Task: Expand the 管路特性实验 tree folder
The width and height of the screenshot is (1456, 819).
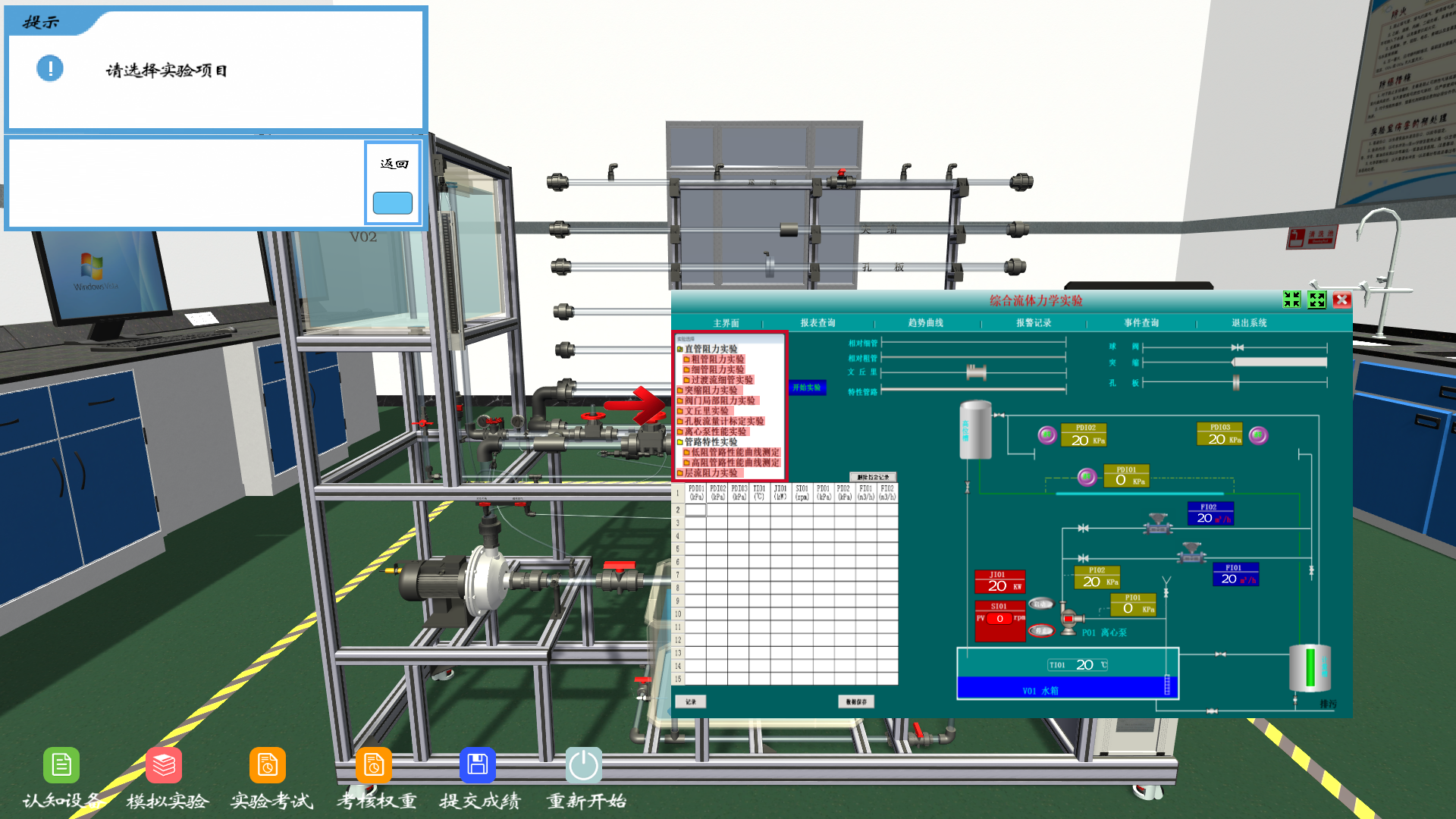Action: click(711, 441)
